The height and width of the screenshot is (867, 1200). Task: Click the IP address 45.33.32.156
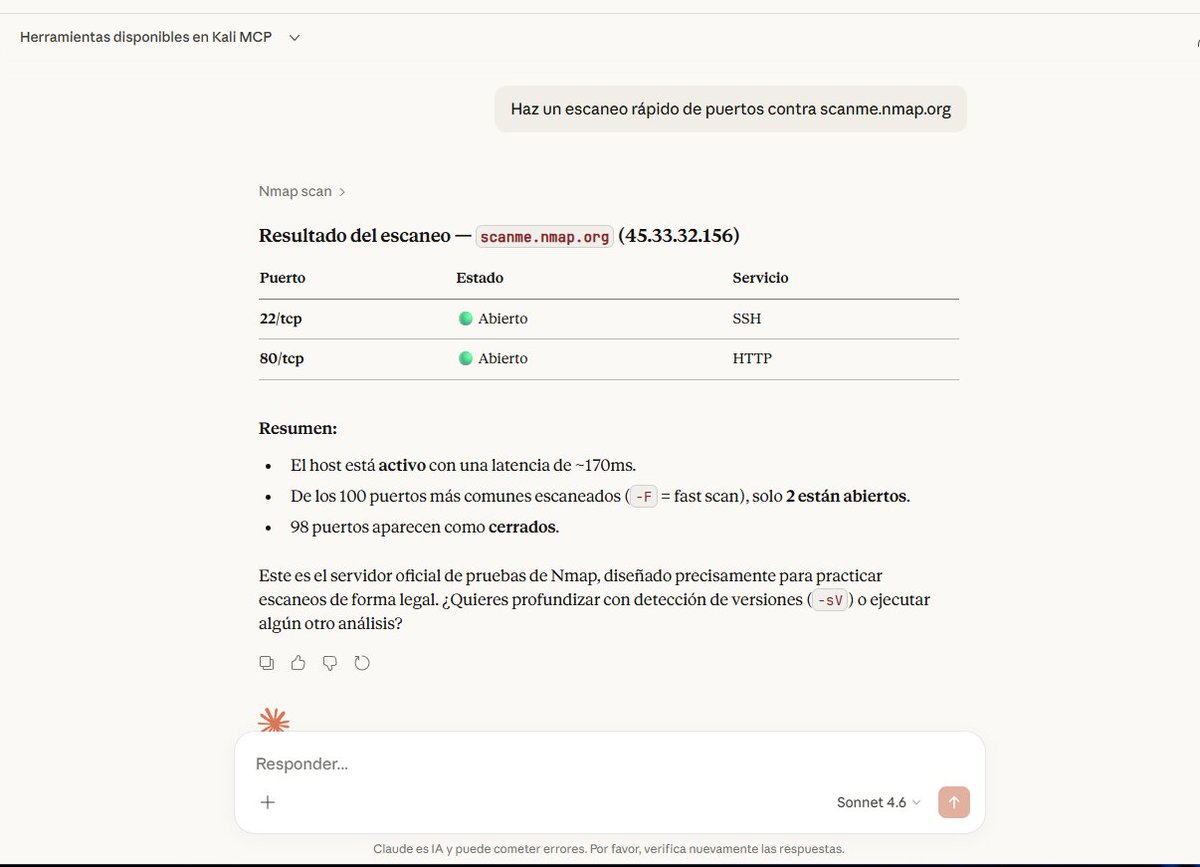(x=679, y=236)
